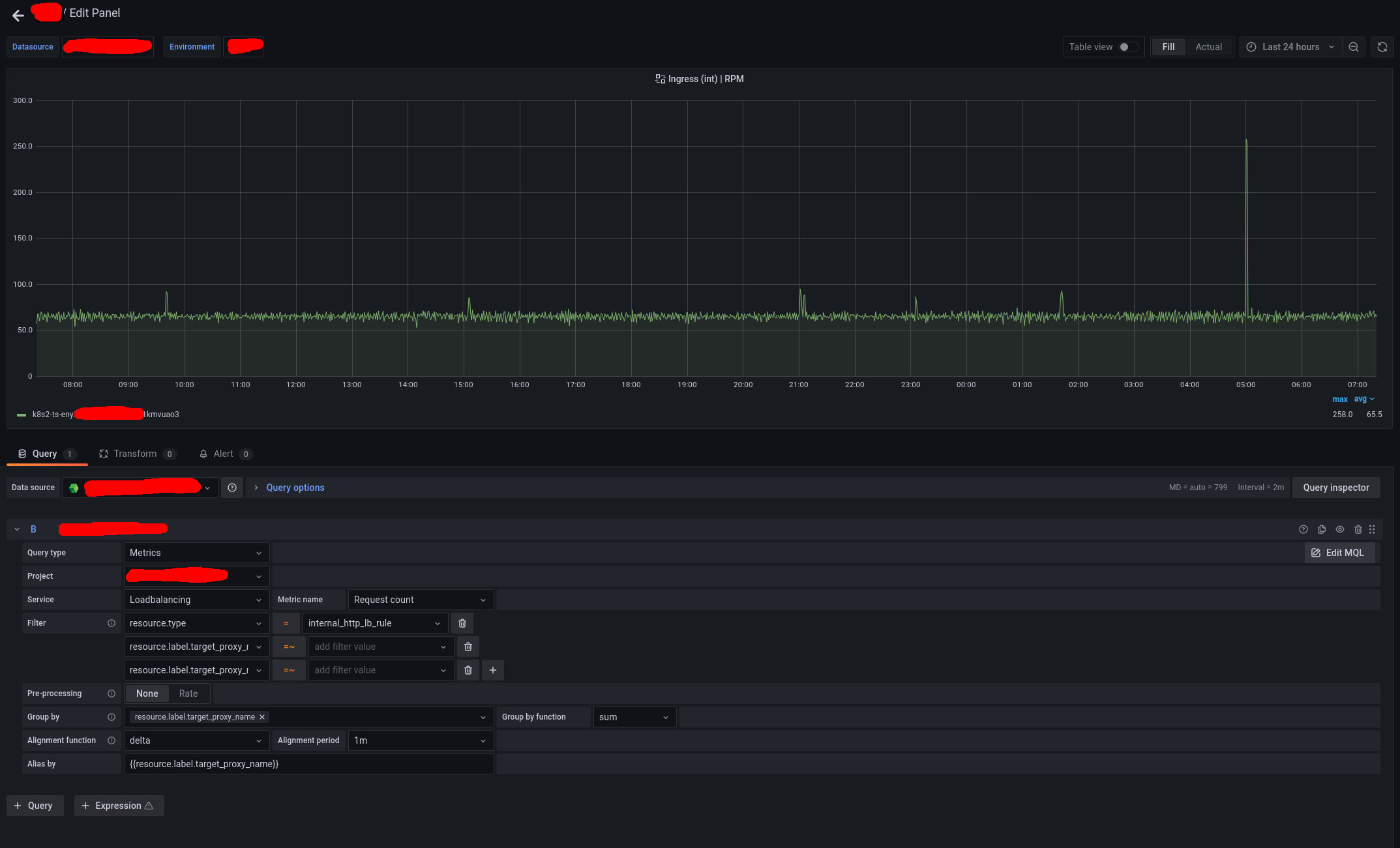Screen dimensions: 1400x848
Task: Refresh the panel with the refresh icon
Action: click(1382, 46)
